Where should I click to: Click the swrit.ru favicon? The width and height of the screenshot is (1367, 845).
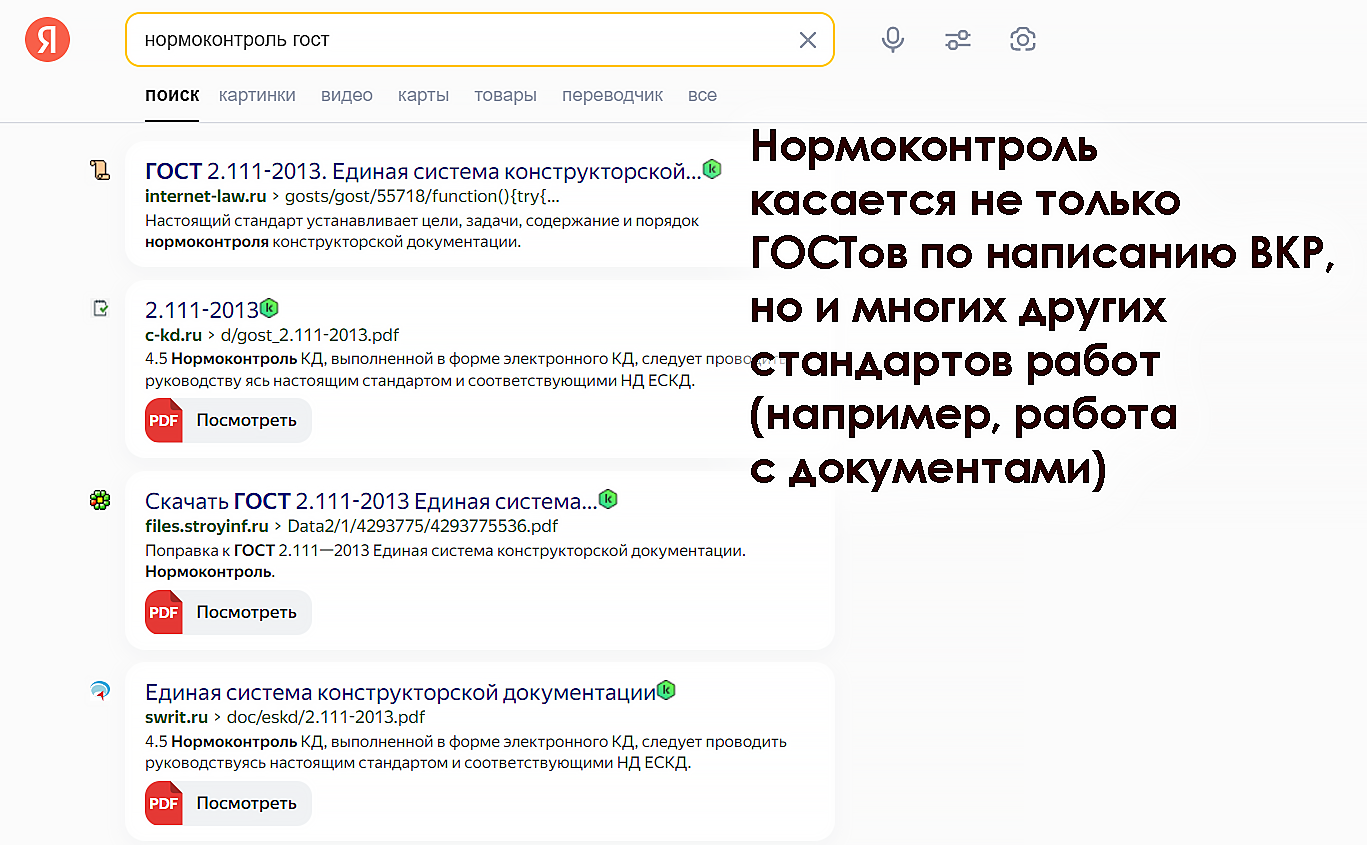point(100,690)
